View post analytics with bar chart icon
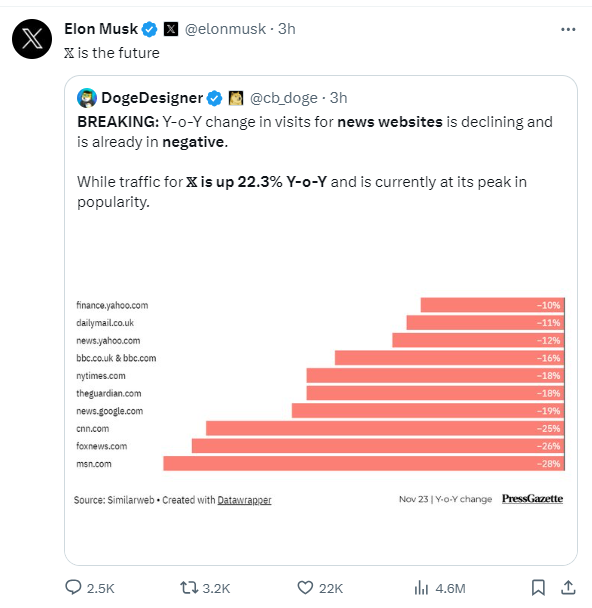Viewport: 592px width, 608px height. pos(421,588)
